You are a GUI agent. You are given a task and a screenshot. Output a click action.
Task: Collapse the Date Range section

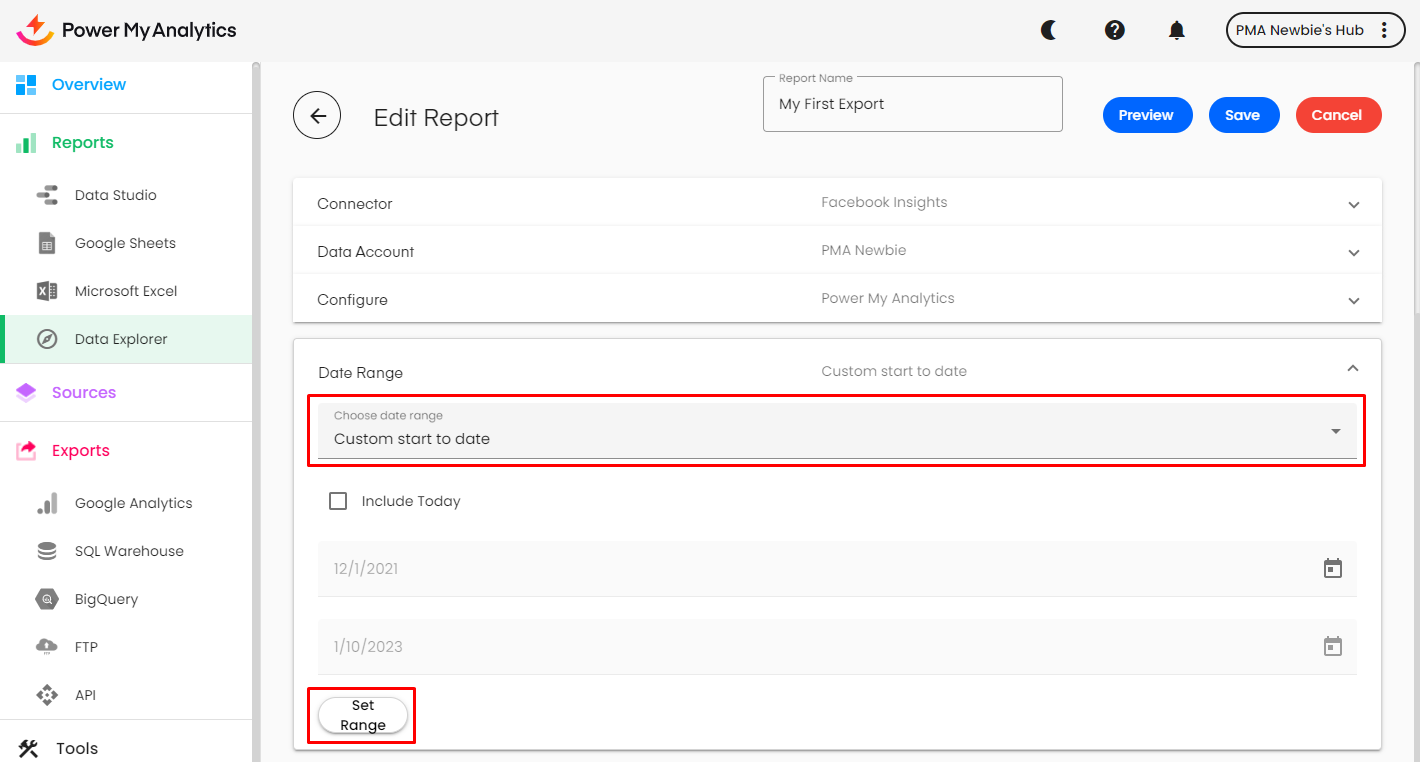(1352, 369)
